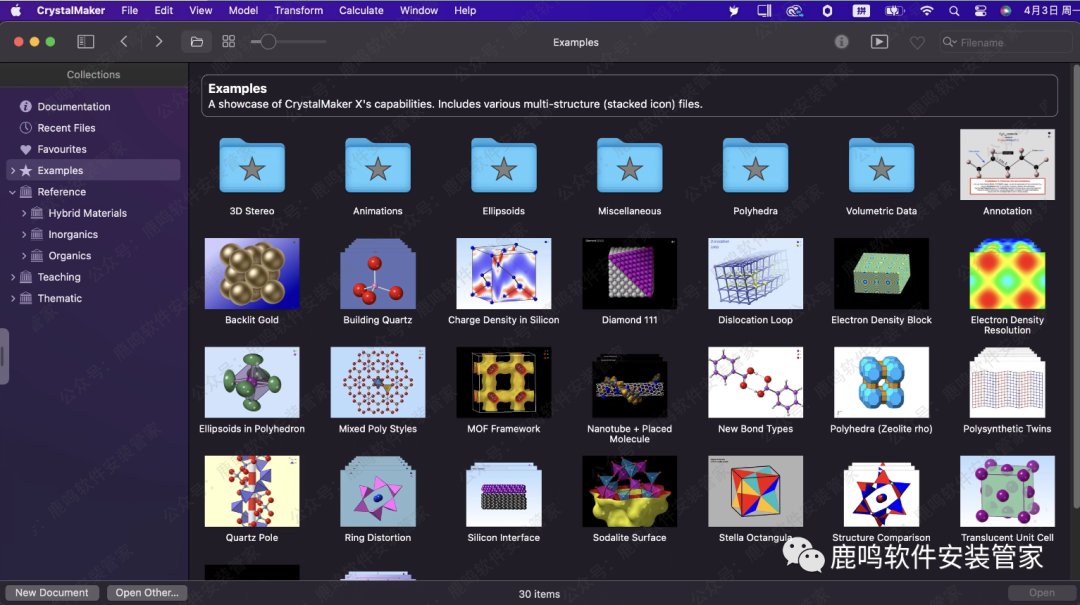
Task: Open the Polyhedra folder
Action: [755, 167]
